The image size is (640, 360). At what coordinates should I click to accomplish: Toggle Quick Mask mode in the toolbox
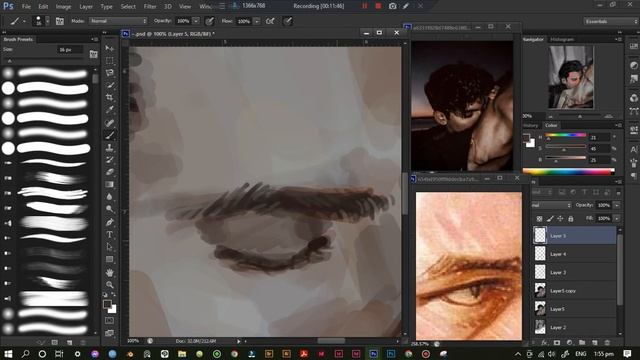click(109, 320)
